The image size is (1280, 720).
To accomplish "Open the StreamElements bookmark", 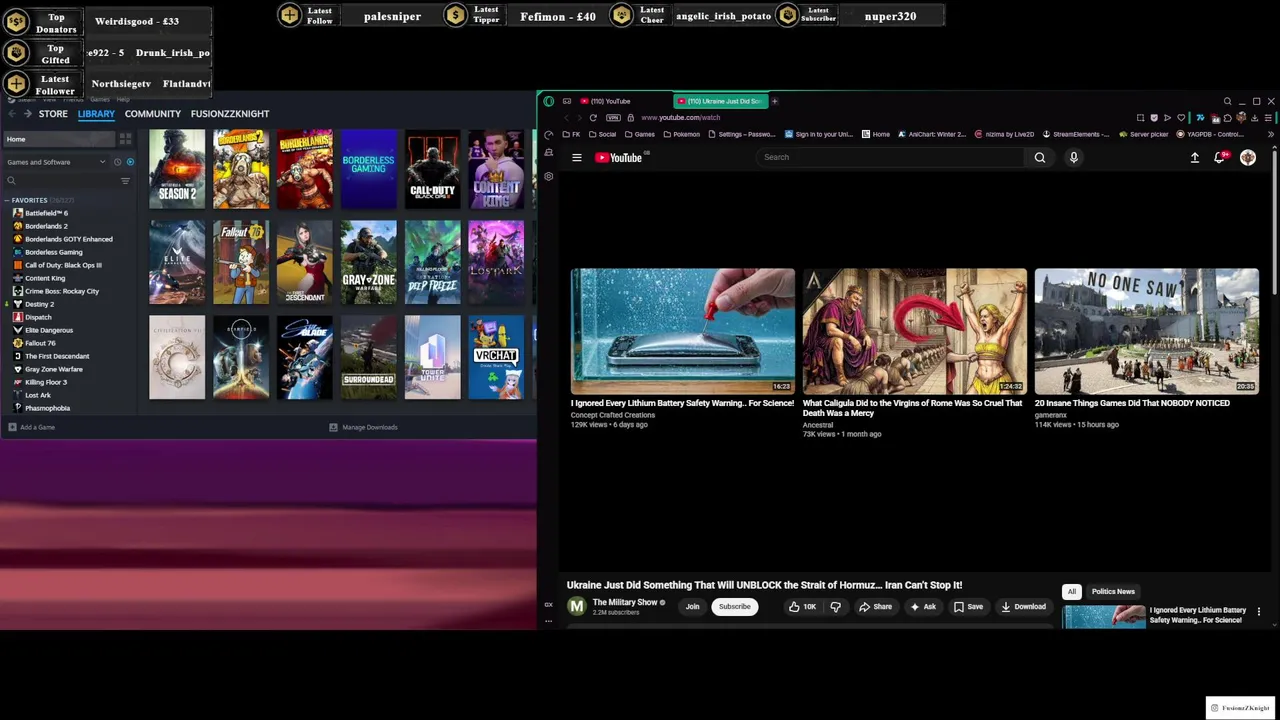I will [x=1076, y=134].
